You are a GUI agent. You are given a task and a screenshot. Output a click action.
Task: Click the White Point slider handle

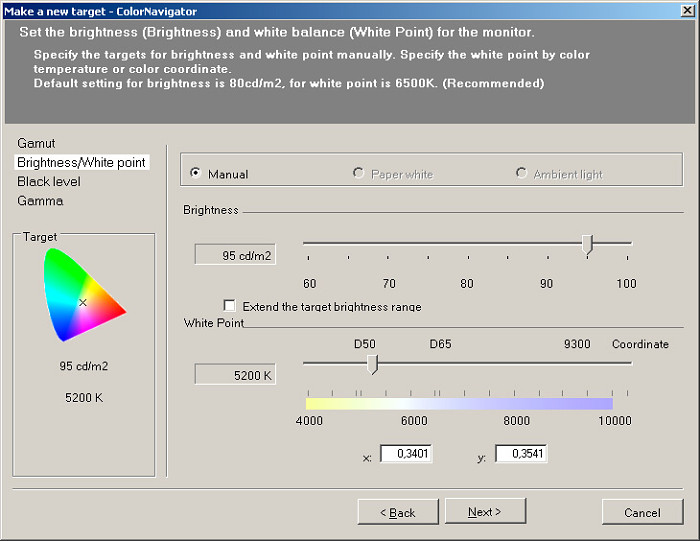coord(372,364)
